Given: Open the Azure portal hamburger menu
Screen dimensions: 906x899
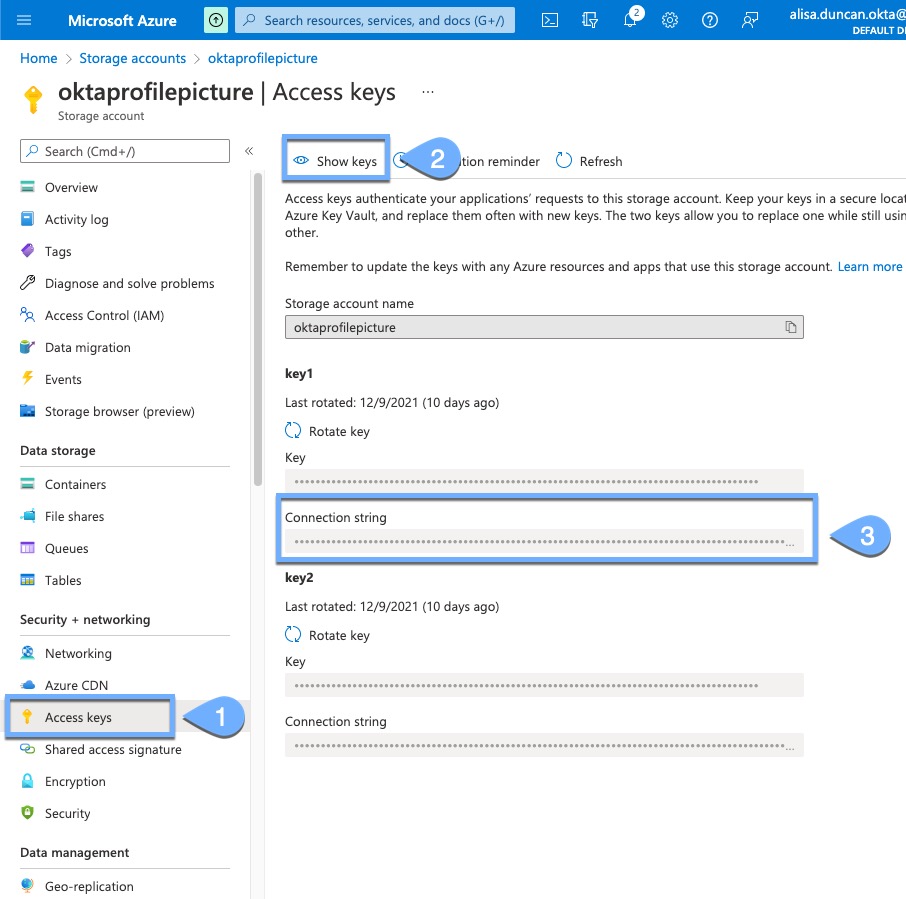Looking at the screenshot, I should [25, 20].
